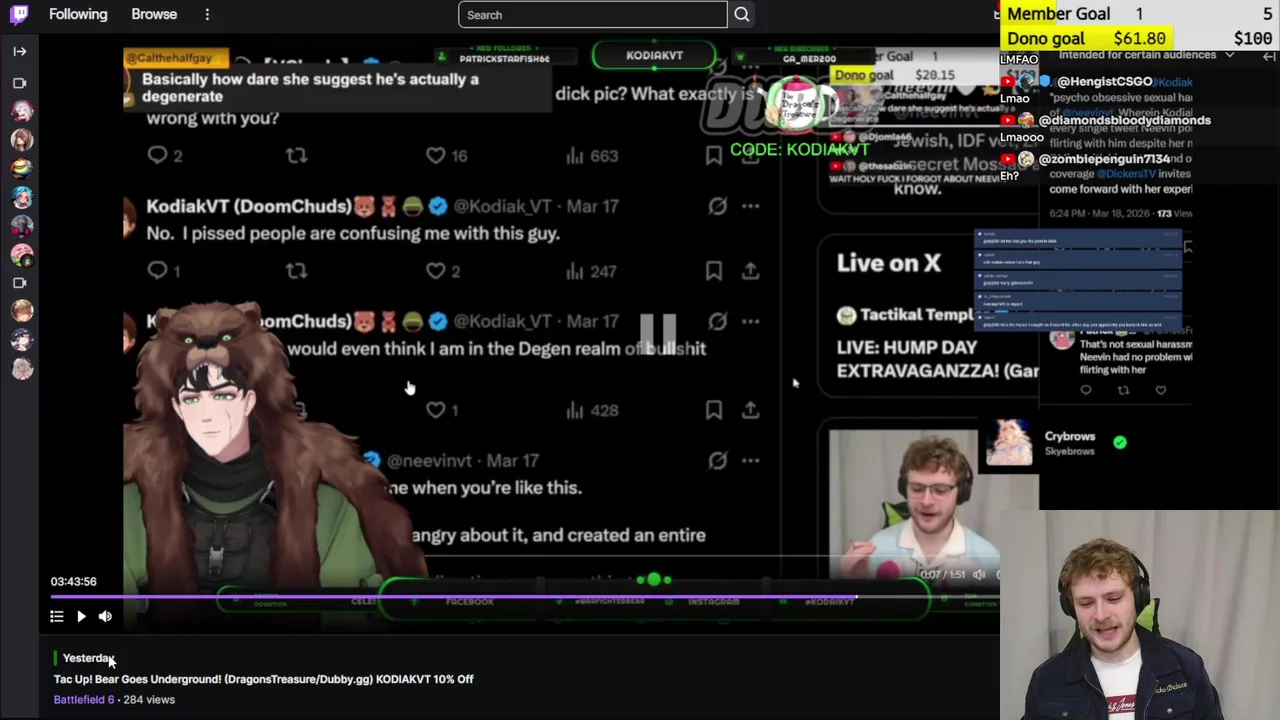Open the second followed channel avatar in sidebar
1280x720 pixels.
pyautogui.click(x=21, y=140)
